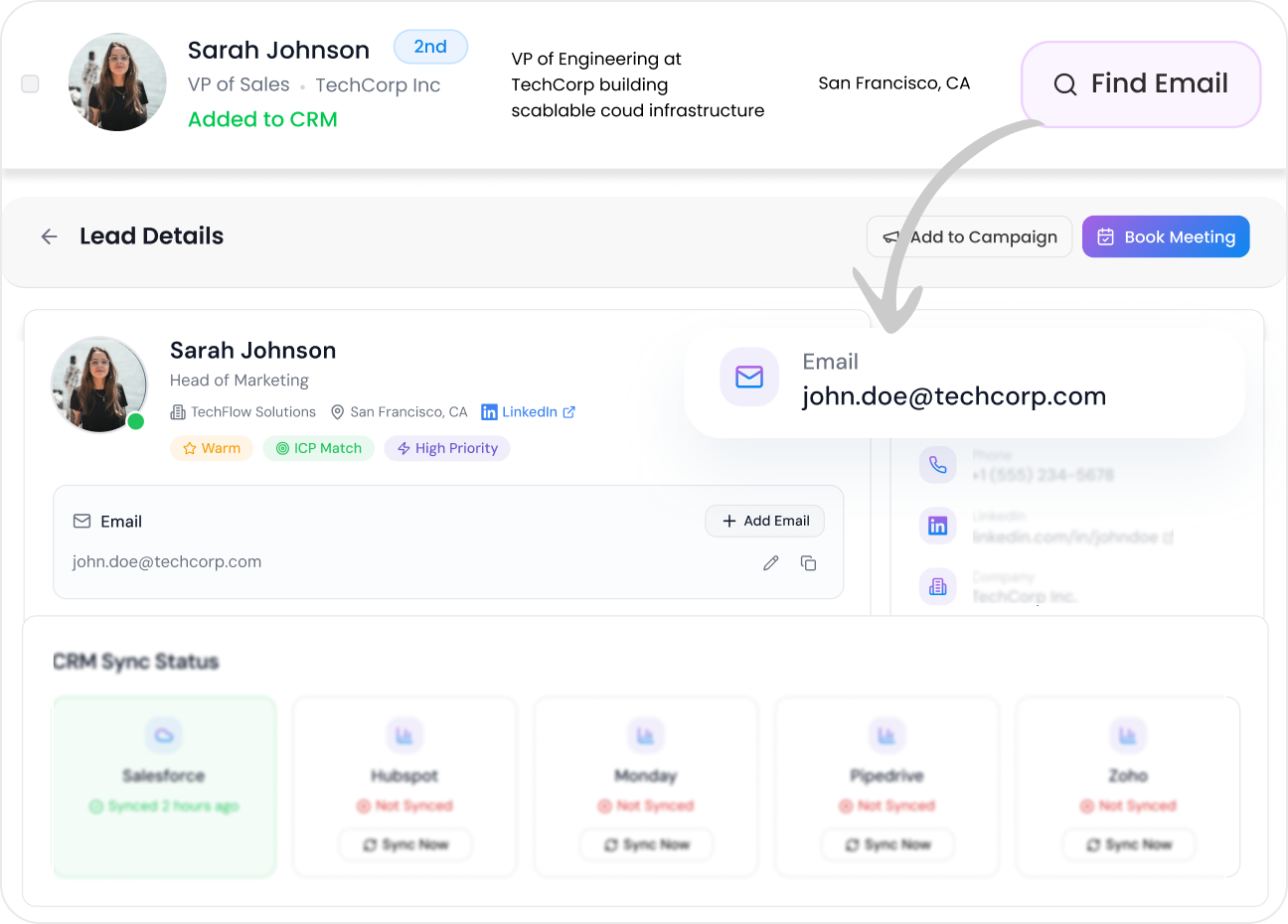
Task: Click the location pin beside San Francisco, CA
Action: point(337,412)
